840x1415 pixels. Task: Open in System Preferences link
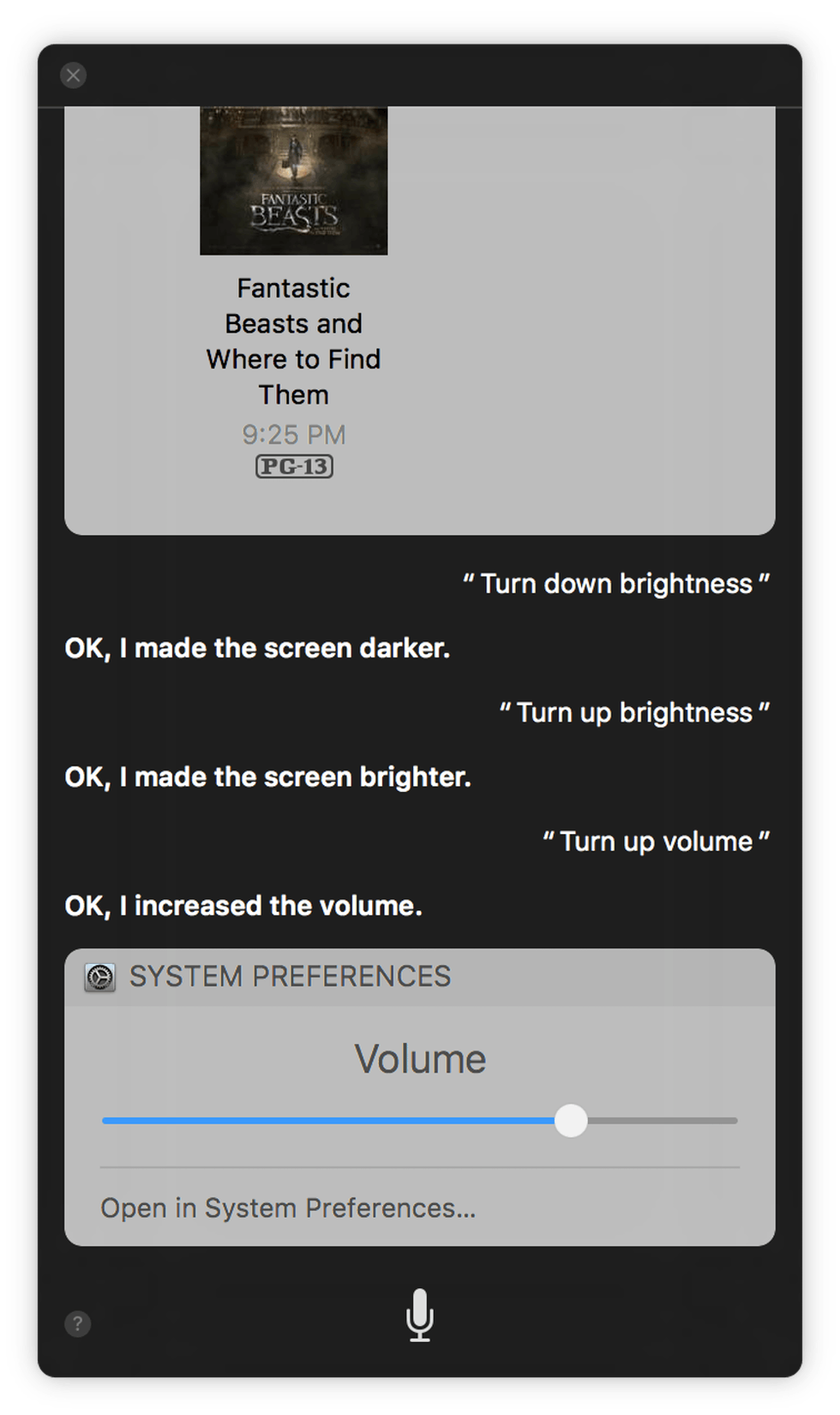[288, 1208]
